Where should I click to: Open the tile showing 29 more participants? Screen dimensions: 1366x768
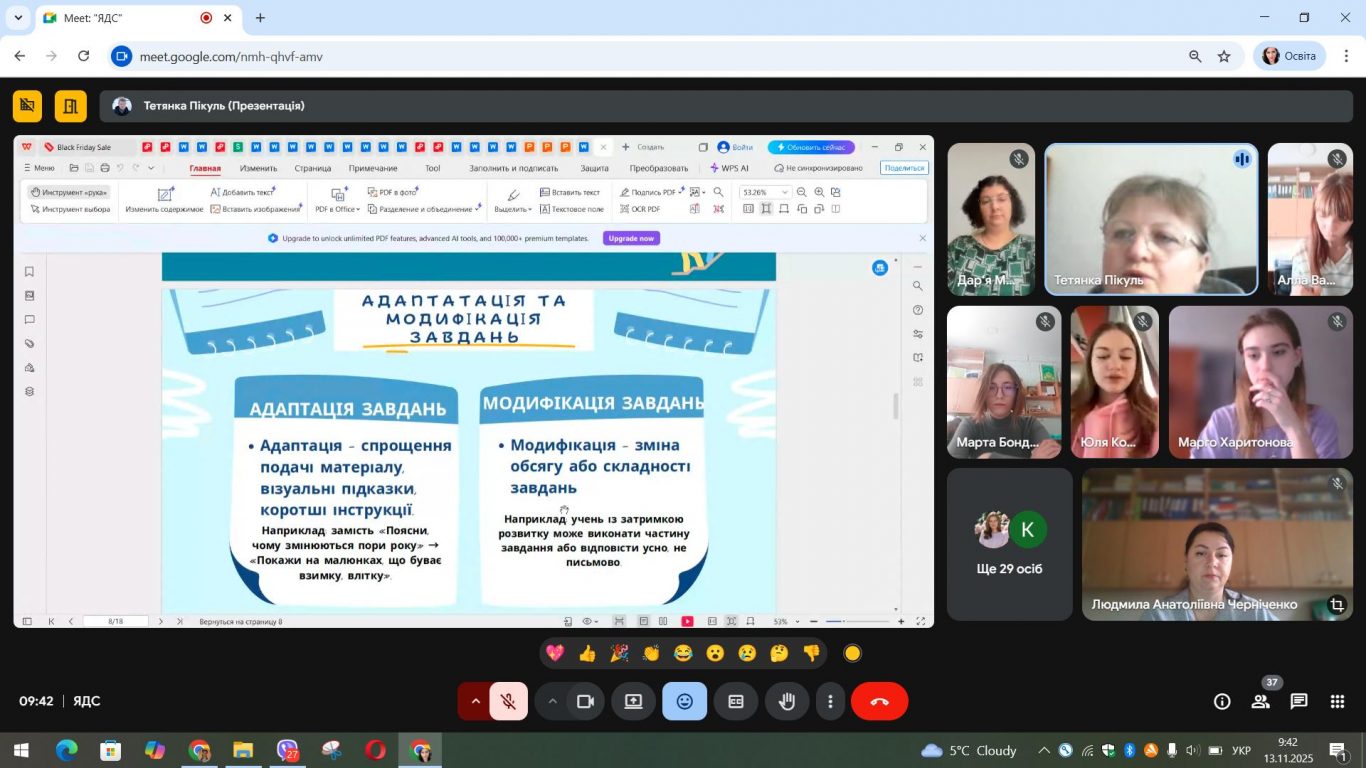1010,544
